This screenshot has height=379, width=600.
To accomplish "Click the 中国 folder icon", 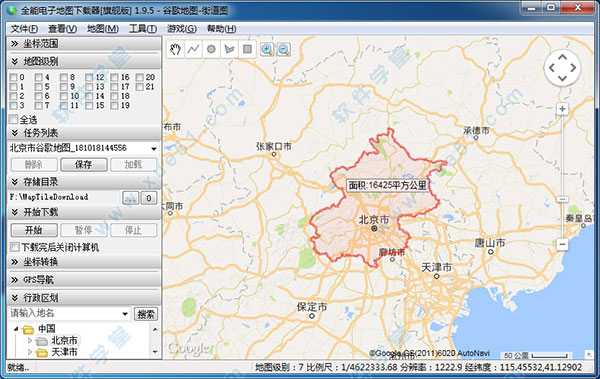I will 29,329.
